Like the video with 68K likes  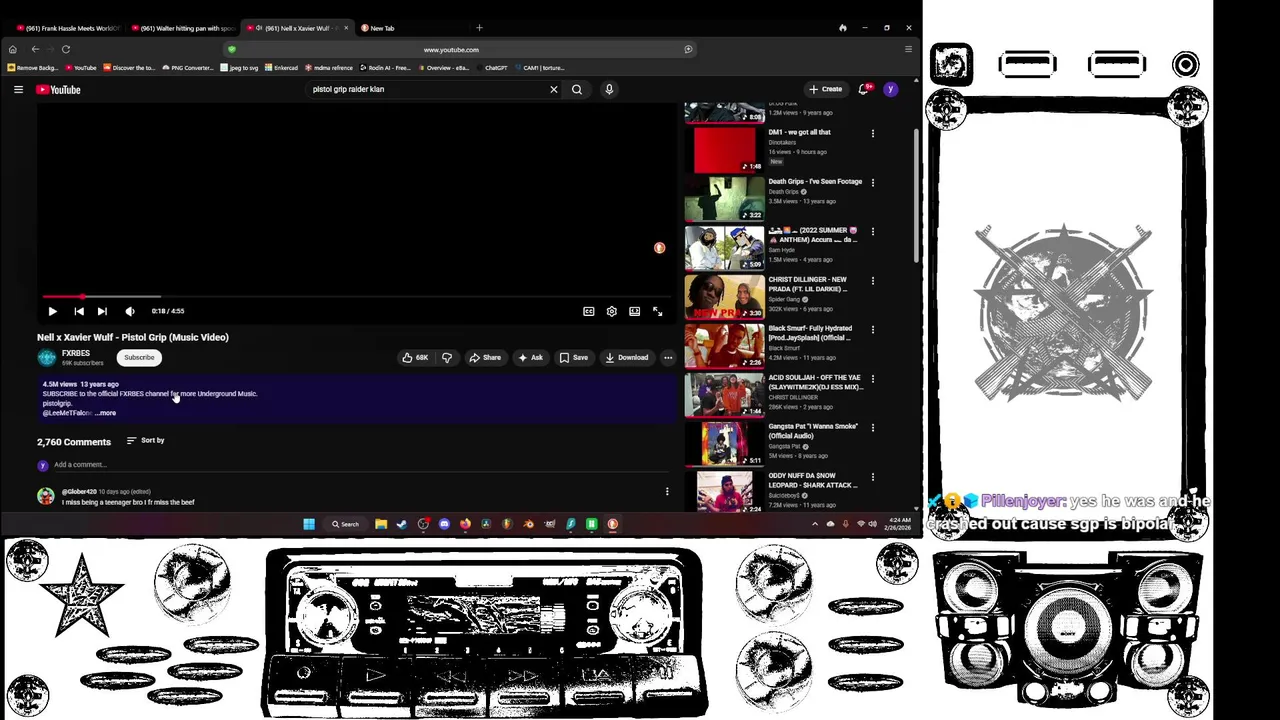[x=415, y=357]
